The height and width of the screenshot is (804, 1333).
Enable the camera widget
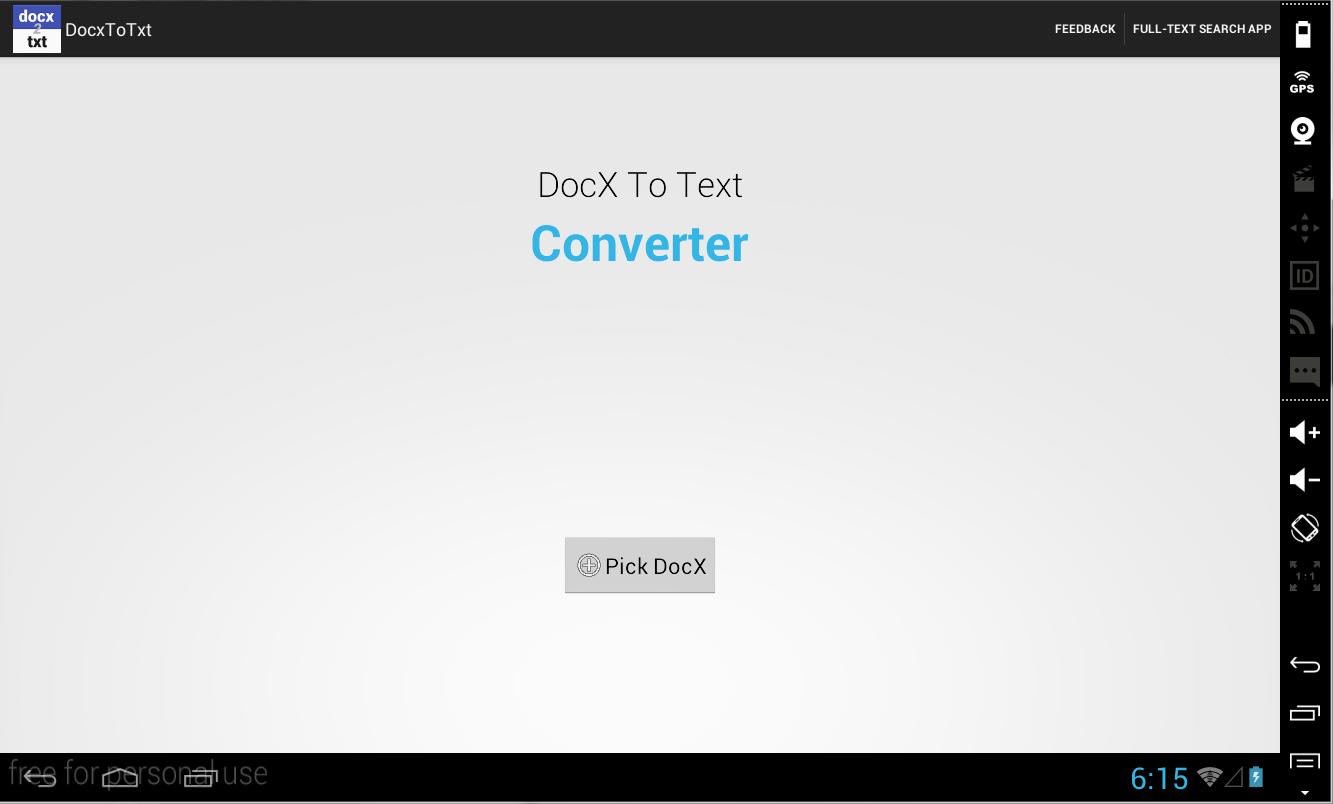(x=1304, y=130)
